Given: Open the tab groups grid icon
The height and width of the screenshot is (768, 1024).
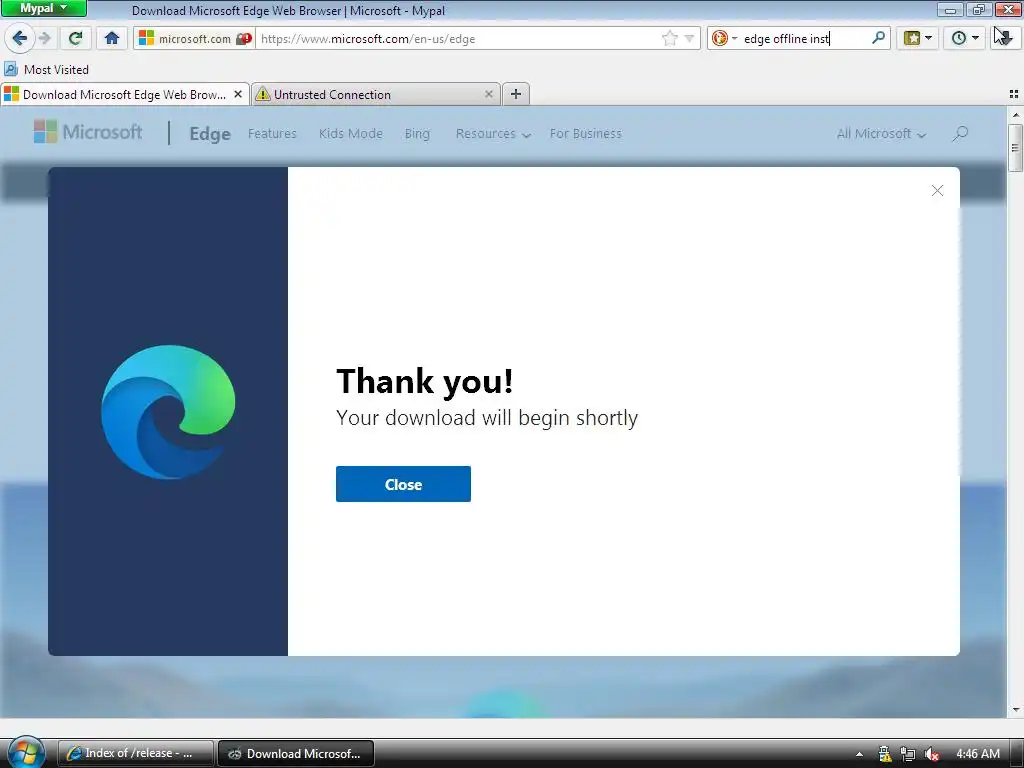Looking at the screenshot, I should pyautogui.click(x=1014, y=95).
